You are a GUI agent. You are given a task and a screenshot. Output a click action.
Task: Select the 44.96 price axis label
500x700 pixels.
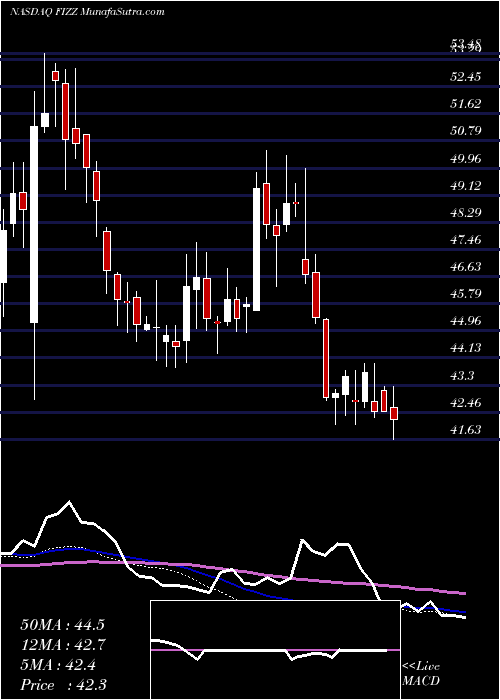466,321
